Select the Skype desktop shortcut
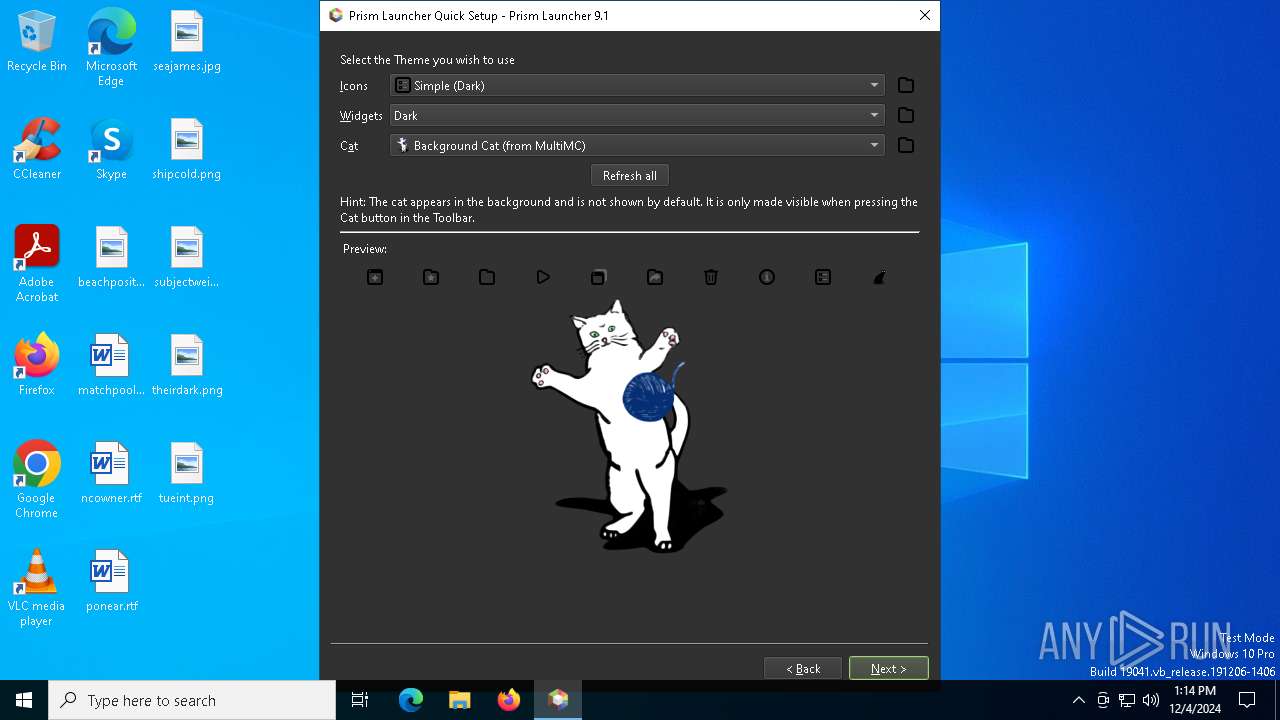The height and width of the screenshot is (720, 1280). click(111, 150)
